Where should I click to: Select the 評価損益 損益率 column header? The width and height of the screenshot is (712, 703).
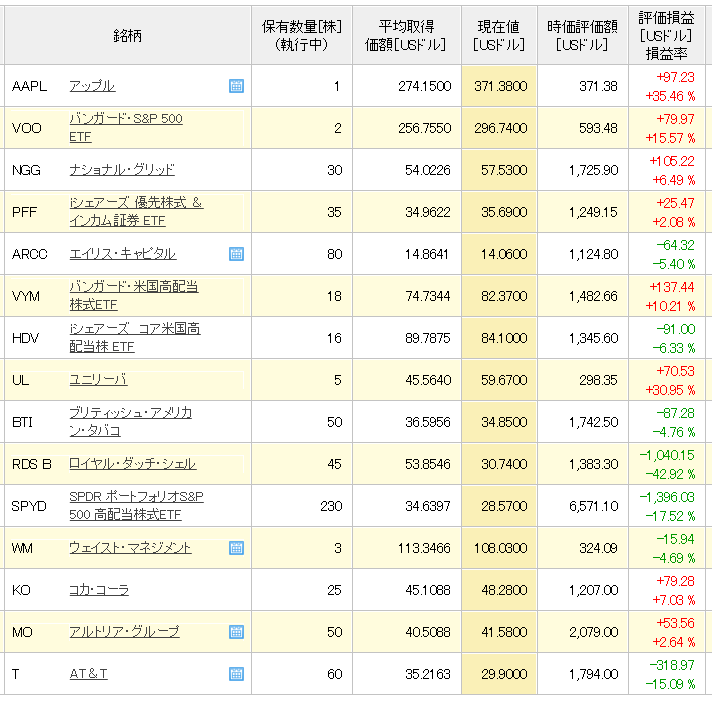[x=666, y=35]
